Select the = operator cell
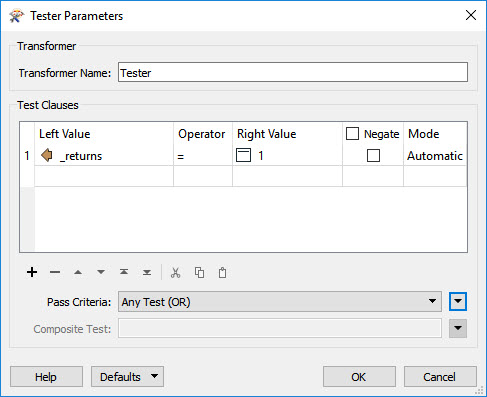487x397 pixels. click(x=203, y=156)
